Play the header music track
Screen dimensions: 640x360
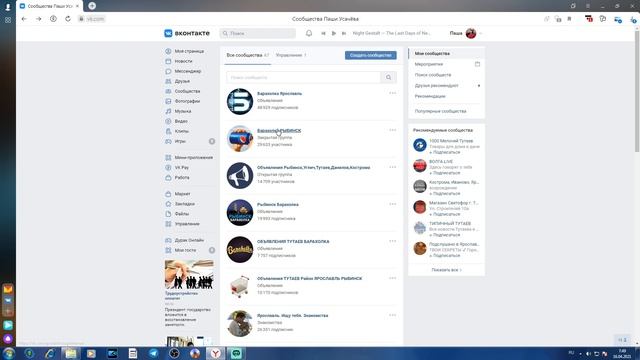334,33
